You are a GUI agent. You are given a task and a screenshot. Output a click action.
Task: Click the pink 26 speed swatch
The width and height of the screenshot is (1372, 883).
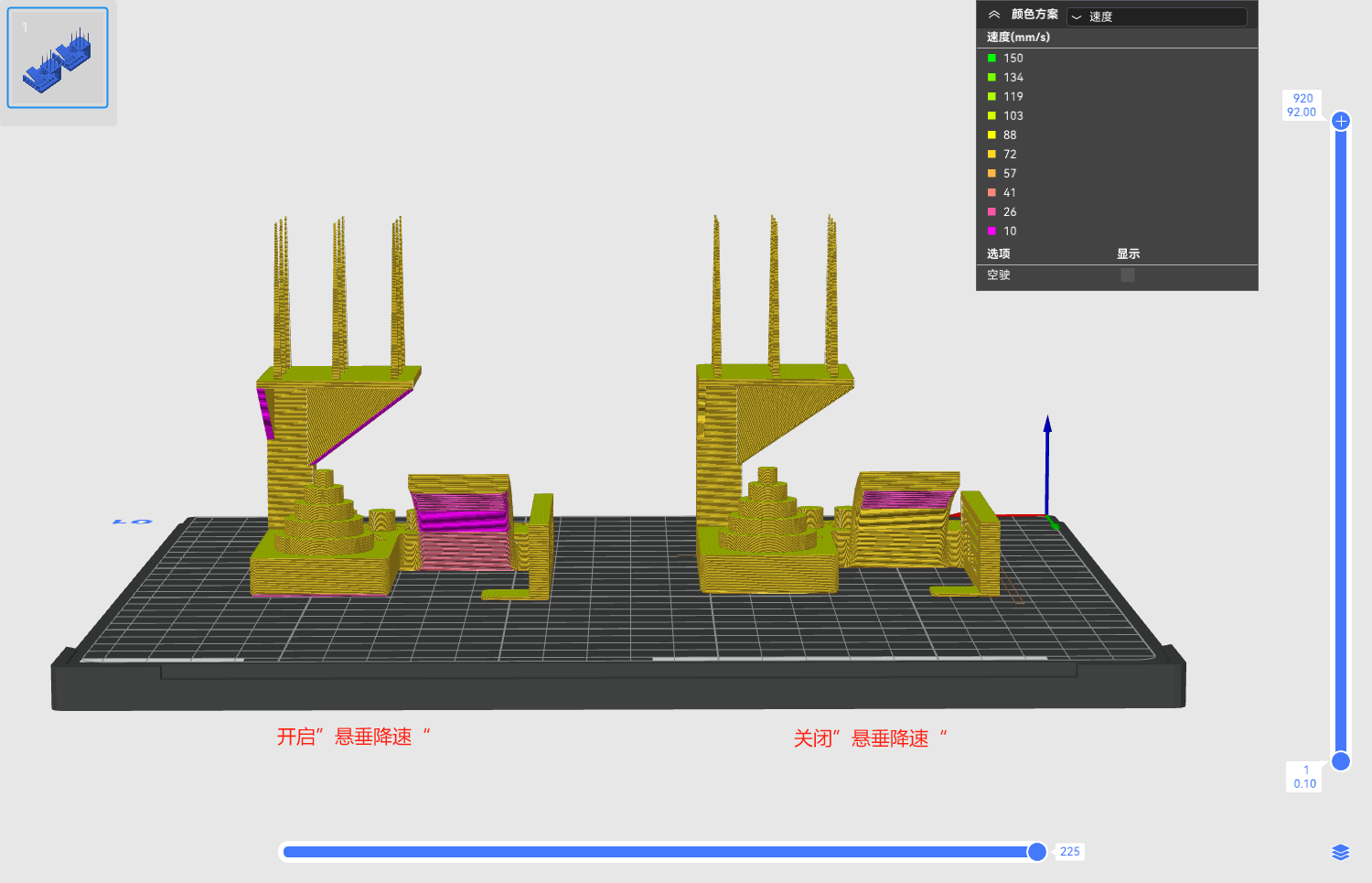click(x=991, y=212)
